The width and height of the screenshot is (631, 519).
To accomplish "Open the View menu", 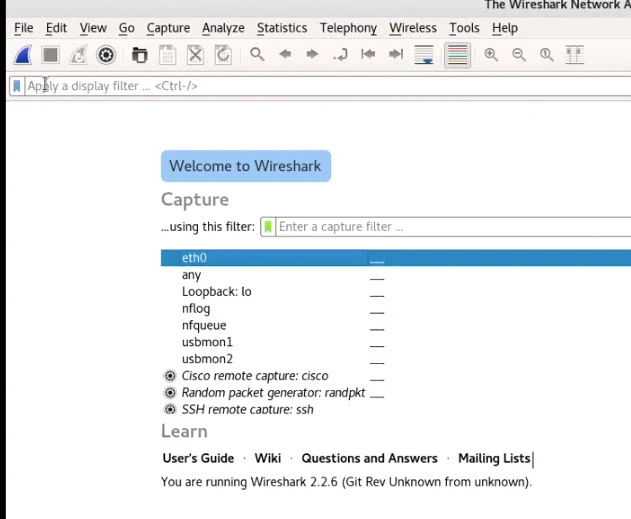I will pyautogui.click(x=93, y=28).
